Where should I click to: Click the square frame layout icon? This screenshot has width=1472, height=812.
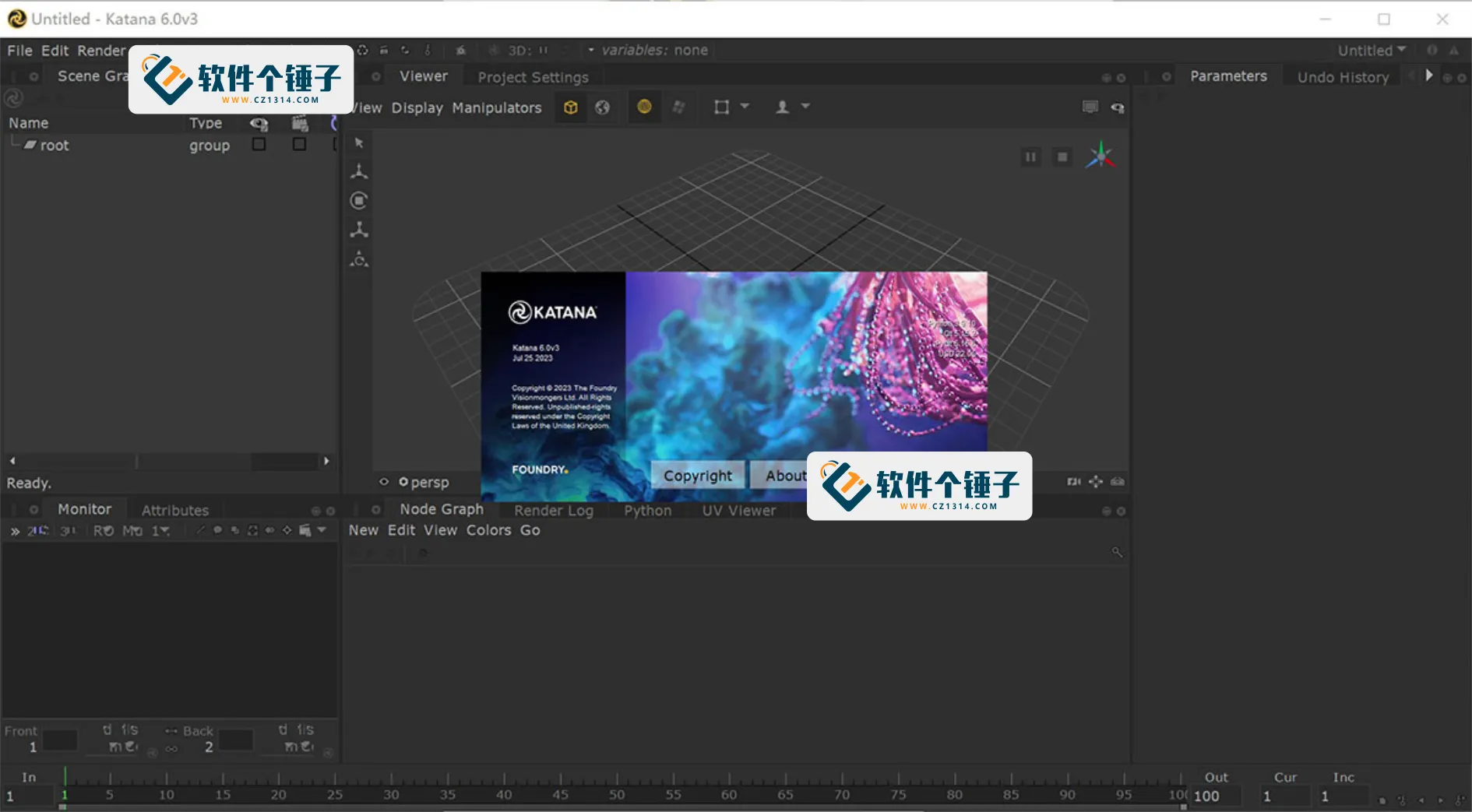(x=722, y=107)
